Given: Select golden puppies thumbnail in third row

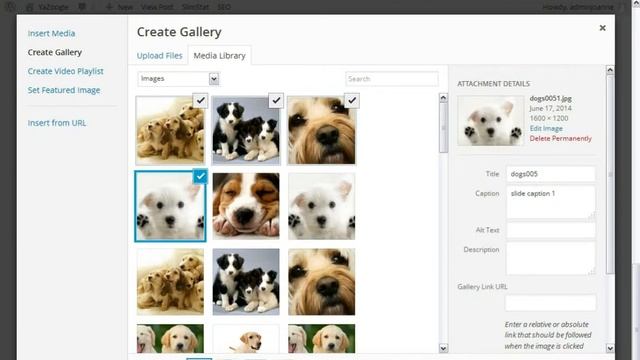Looking at the screenshot, I should (x=170, y=282).
